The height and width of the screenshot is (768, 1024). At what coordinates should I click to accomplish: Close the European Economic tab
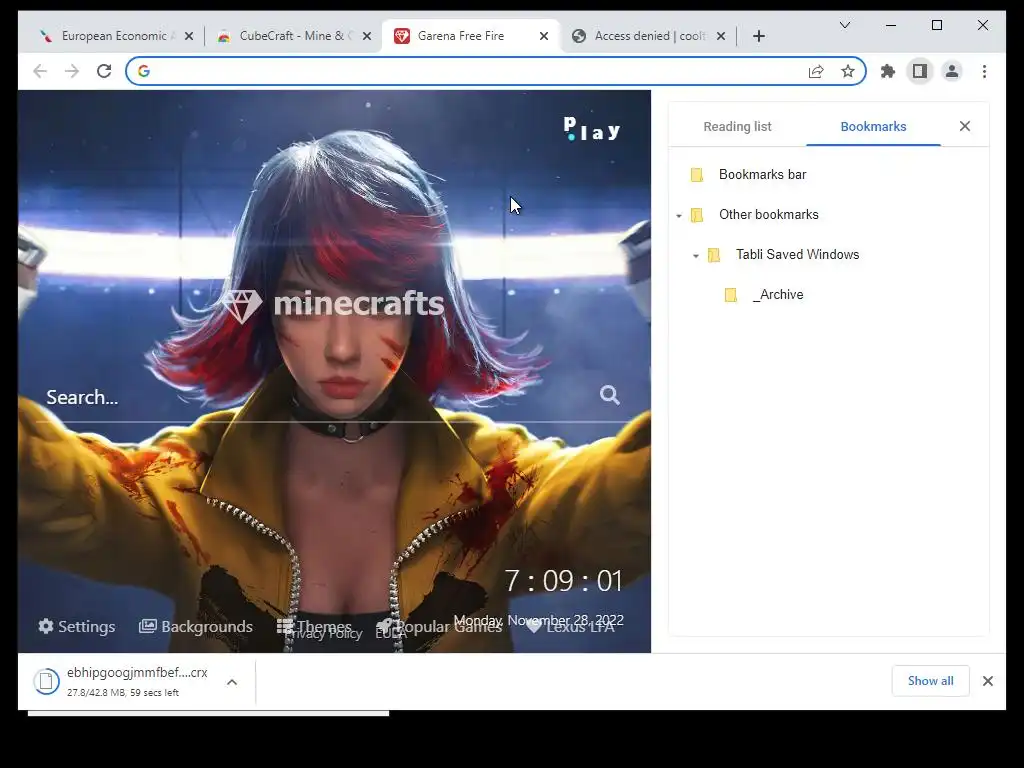click(x=189, y=37)
